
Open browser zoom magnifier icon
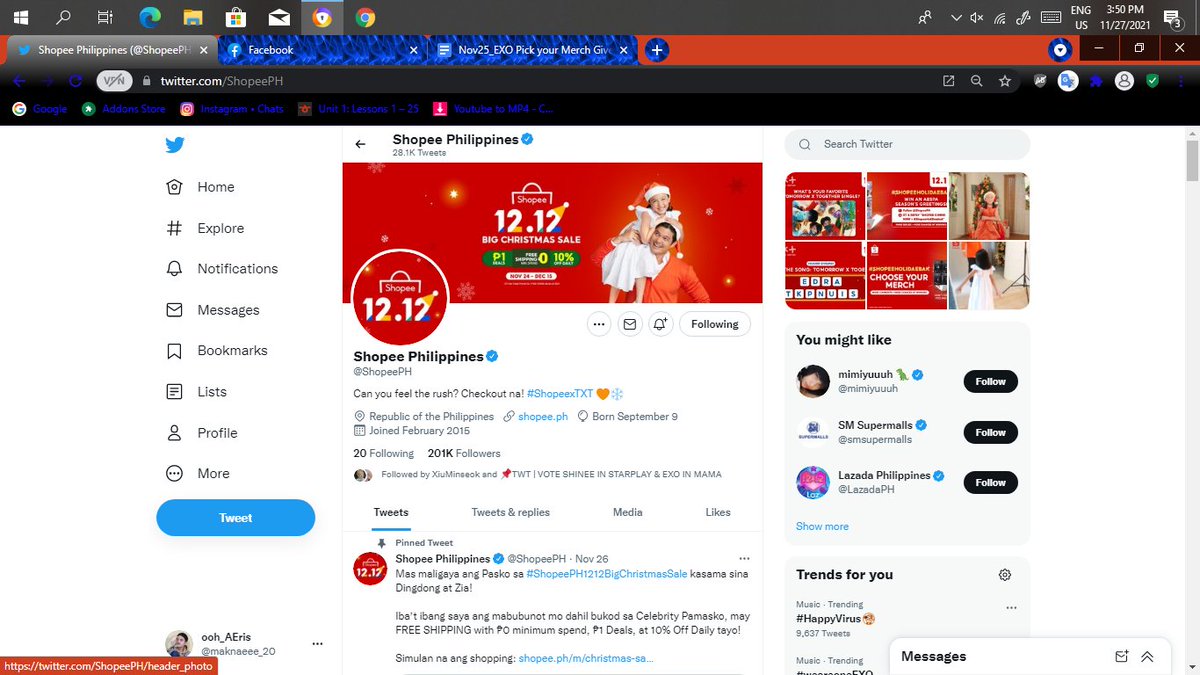976,81
